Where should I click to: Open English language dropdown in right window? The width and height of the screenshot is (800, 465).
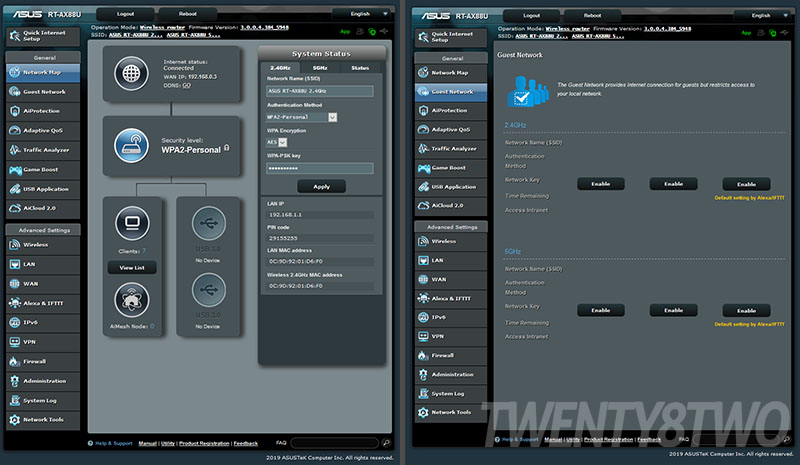762,15
